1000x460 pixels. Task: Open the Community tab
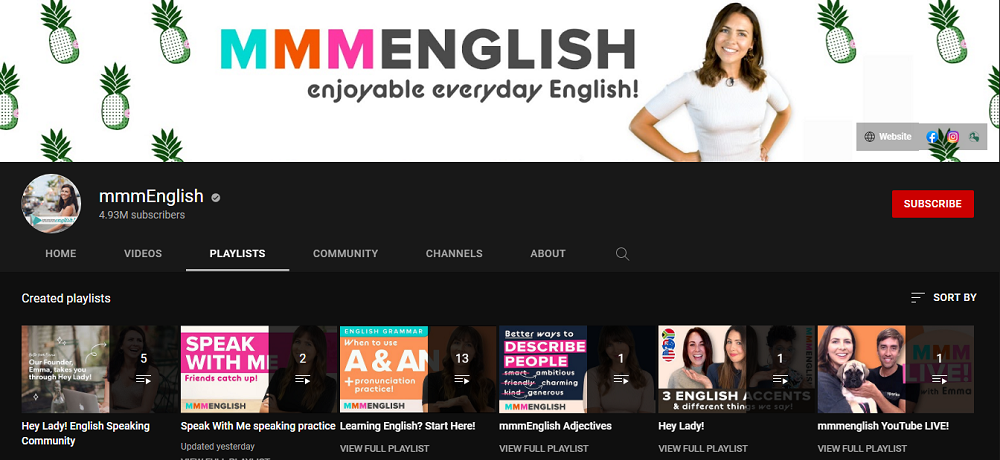[345, 253]
